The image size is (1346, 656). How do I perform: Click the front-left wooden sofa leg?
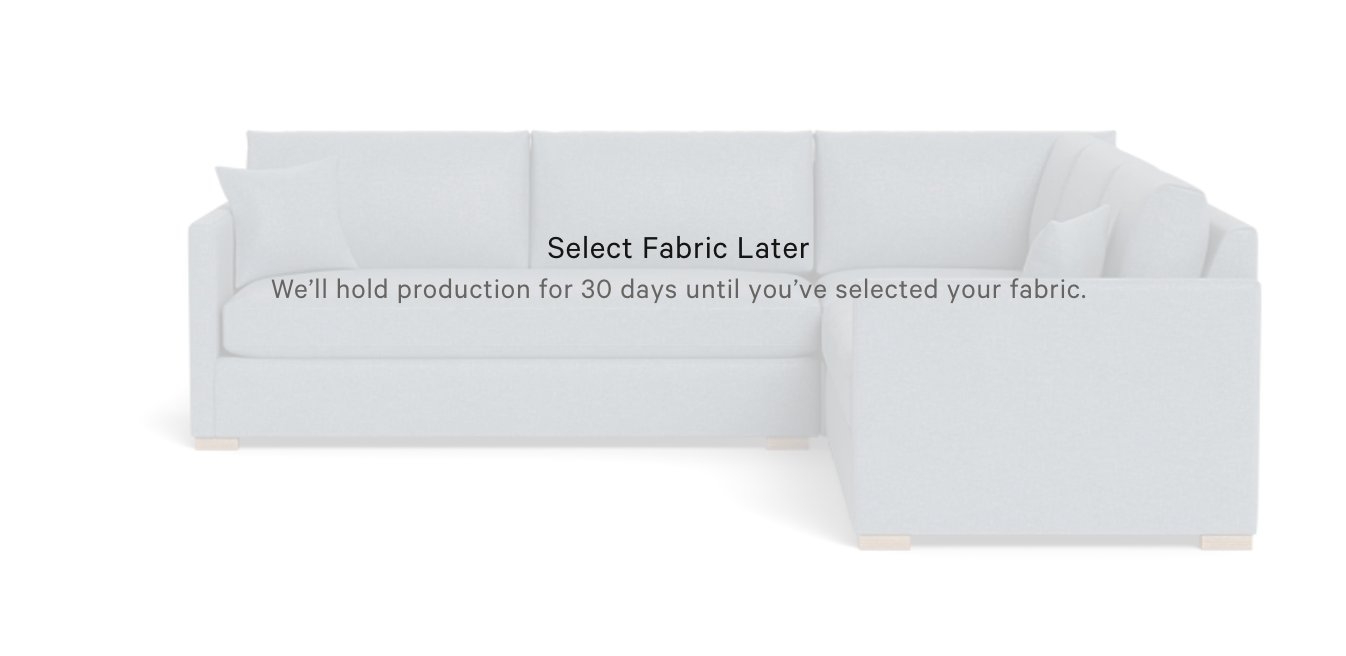pyautogui.click(x=217, y=444)
